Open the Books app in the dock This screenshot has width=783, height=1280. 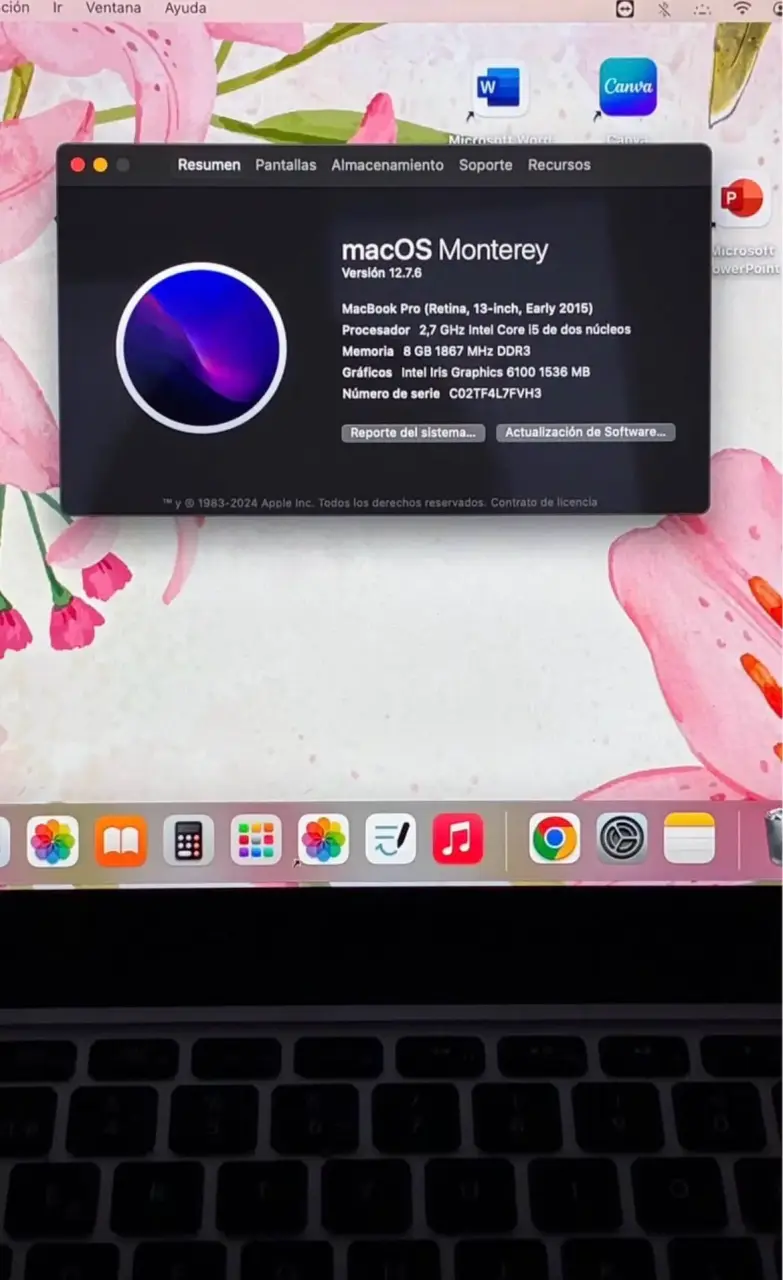(x=121, y=840)
